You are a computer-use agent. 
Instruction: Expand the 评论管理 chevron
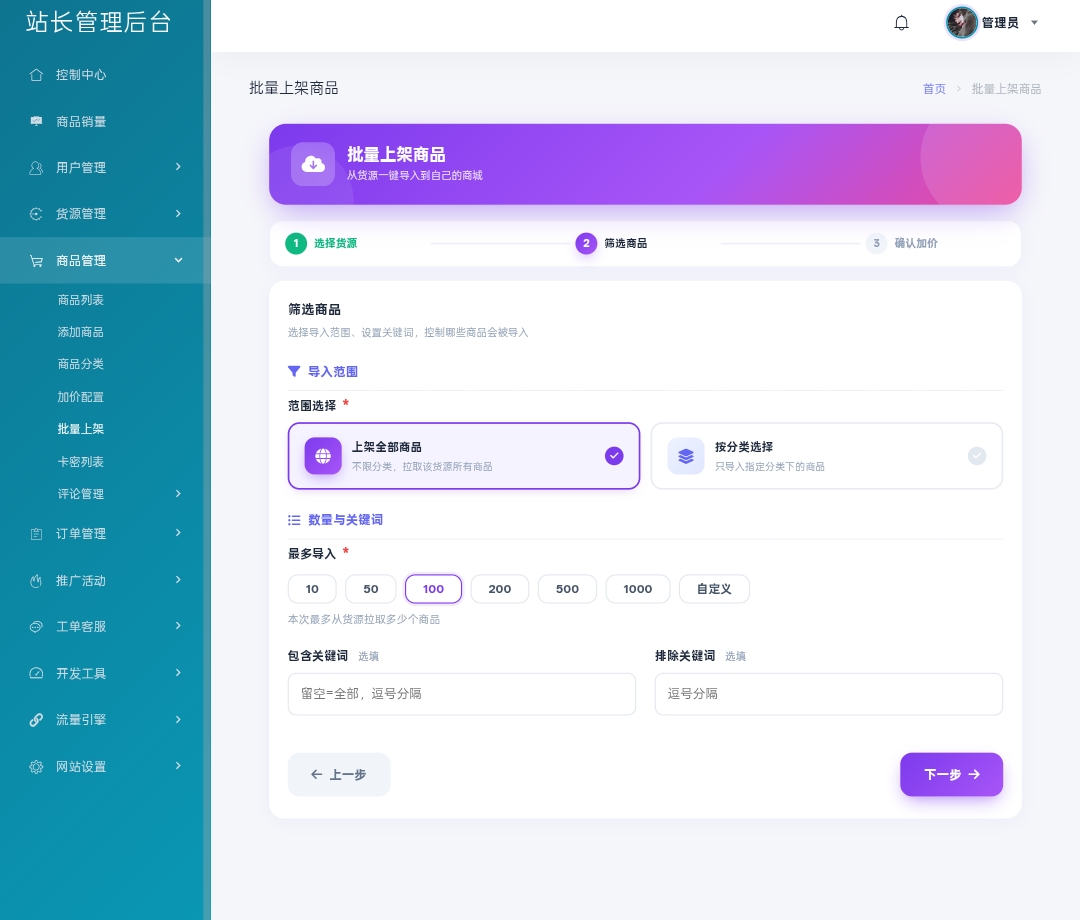178,493
